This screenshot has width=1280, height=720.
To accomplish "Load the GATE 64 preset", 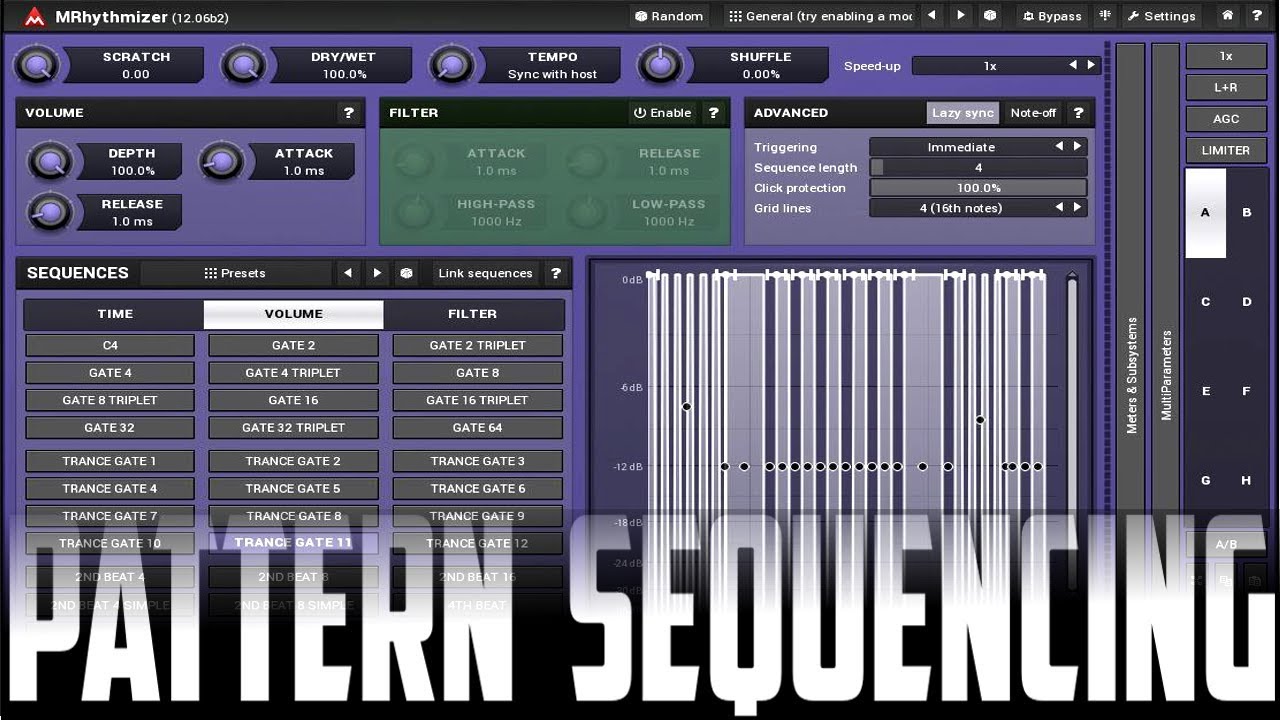I will click(477, 428).
